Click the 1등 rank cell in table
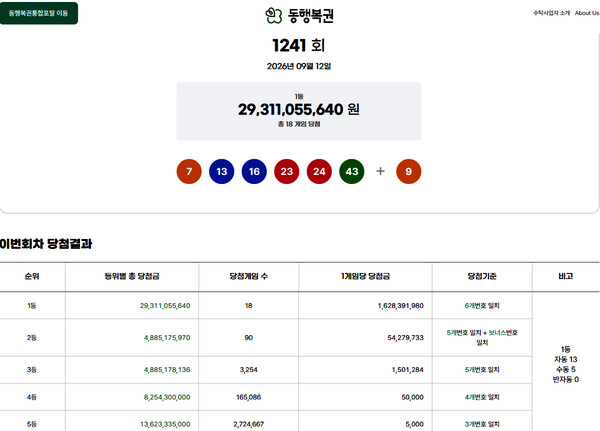The width and height of the screenshot is (600, 431). click(x=32, y=306)
